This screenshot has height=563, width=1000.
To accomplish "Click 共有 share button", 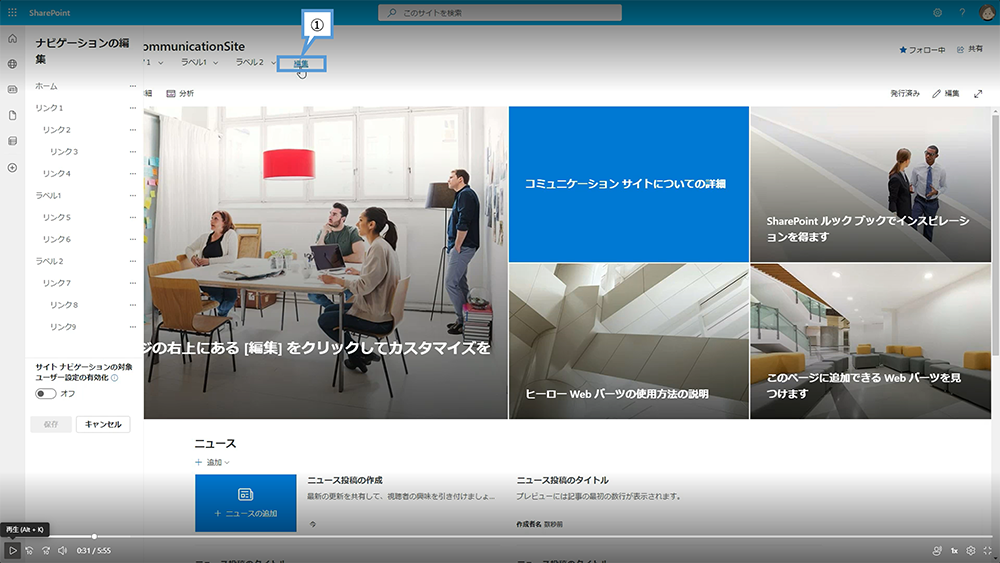I will pos(969,49).
